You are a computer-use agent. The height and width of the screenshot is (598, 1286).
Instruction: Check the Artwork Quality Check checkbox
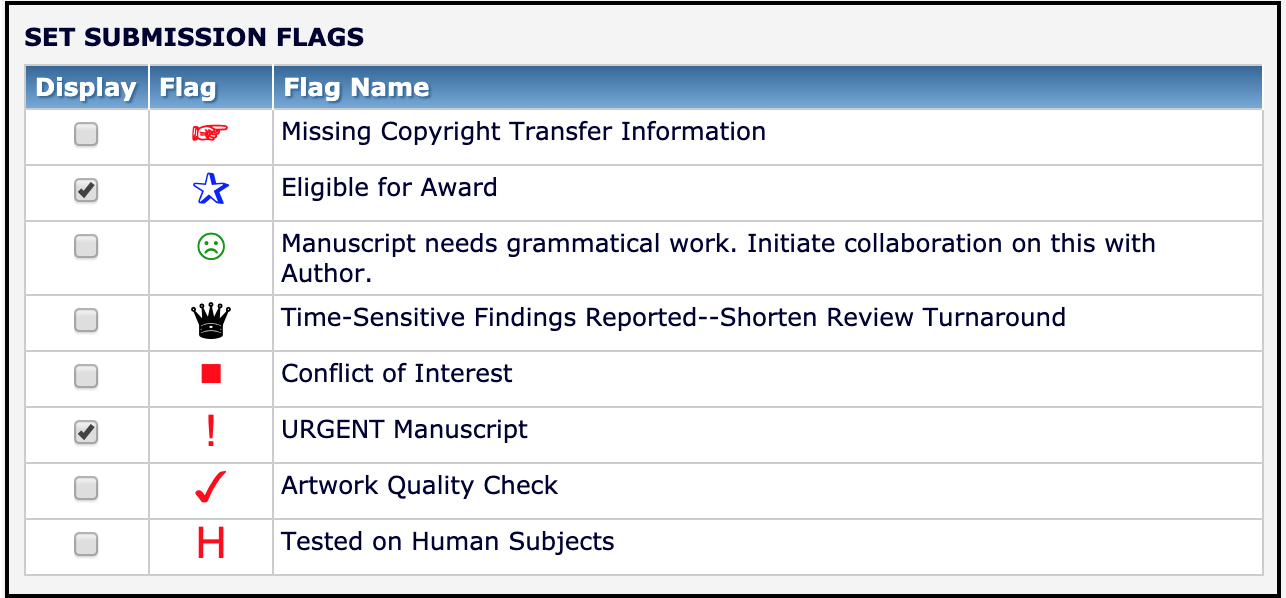click(x=86, y=488)
